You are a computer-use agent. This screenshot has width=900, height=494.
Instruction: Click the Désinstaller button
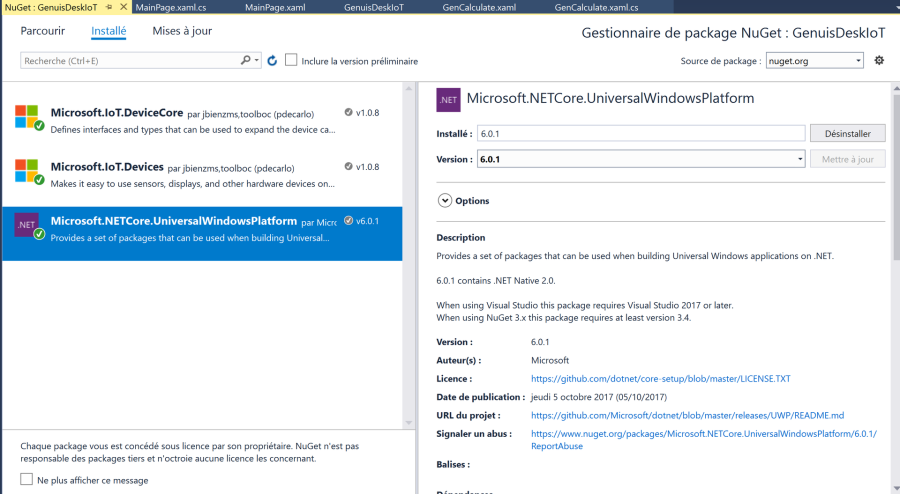(x=848, y=133)
